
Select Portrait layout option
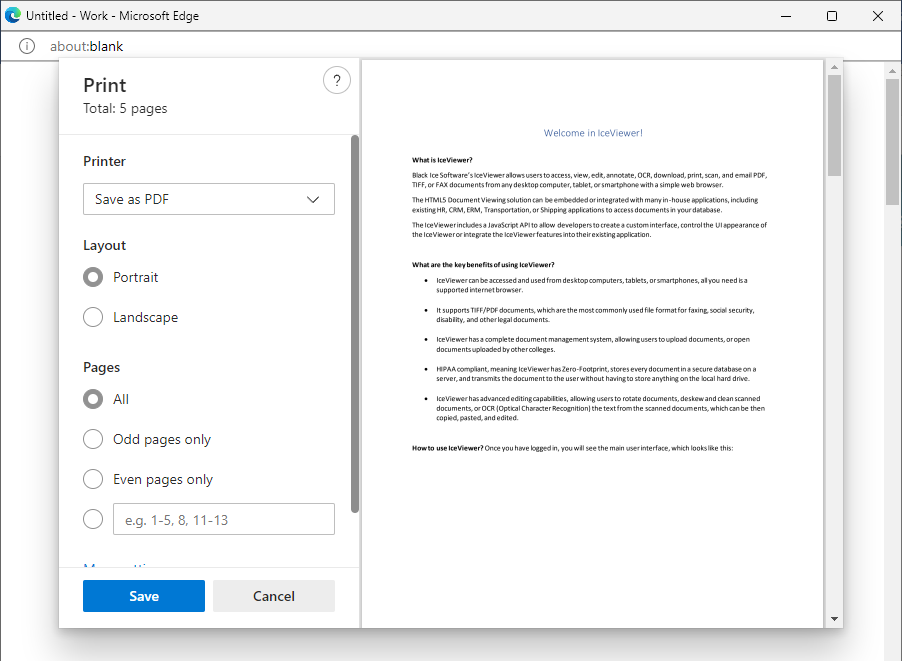[x=93, y=277]
